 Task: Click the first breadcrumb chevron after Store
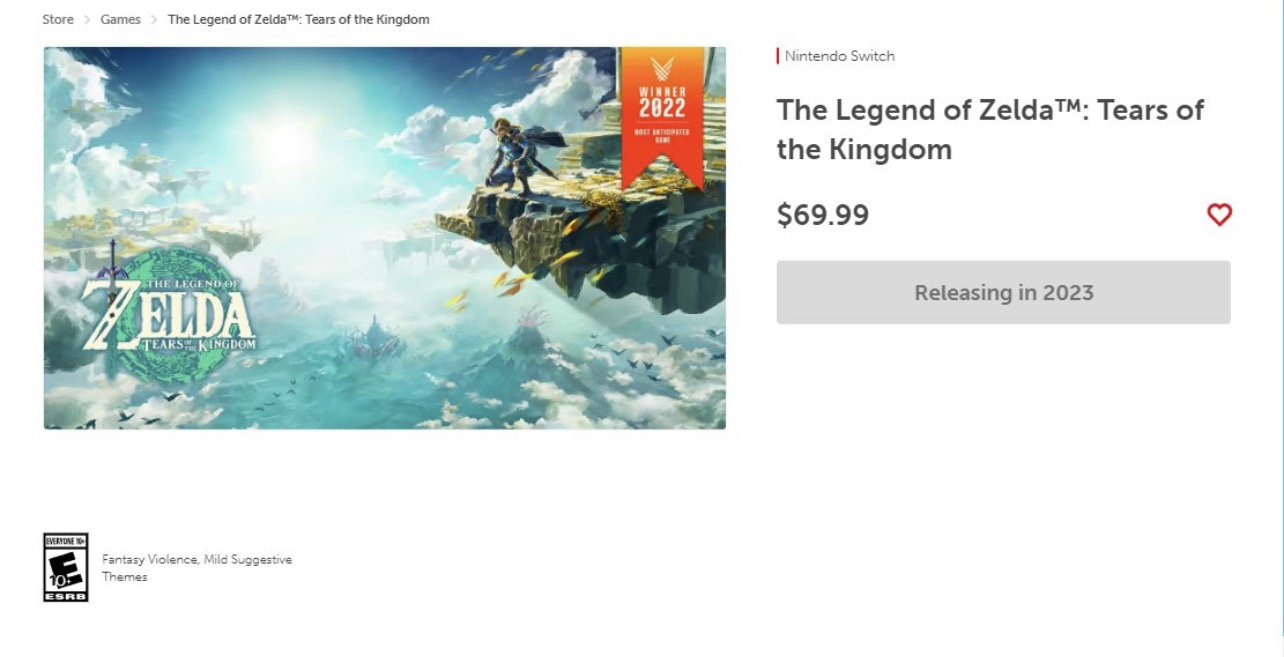[87, 20]
